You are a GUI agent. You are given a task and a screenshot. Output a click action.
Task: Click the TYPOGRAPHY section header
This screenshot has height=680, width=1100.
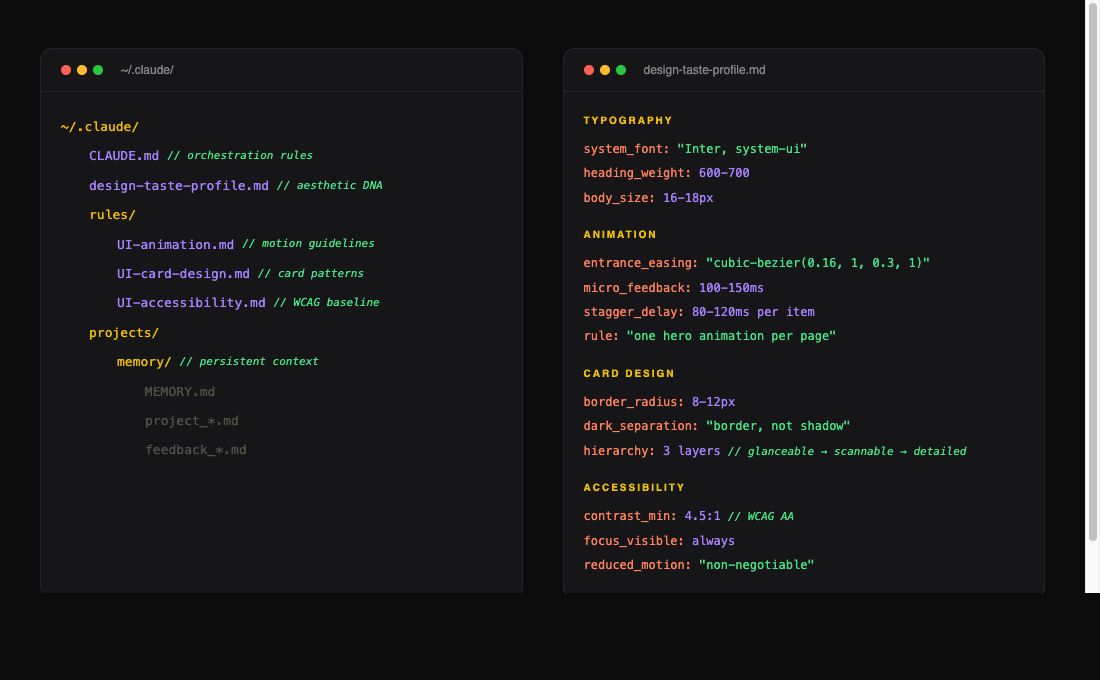tap(628, 120)
